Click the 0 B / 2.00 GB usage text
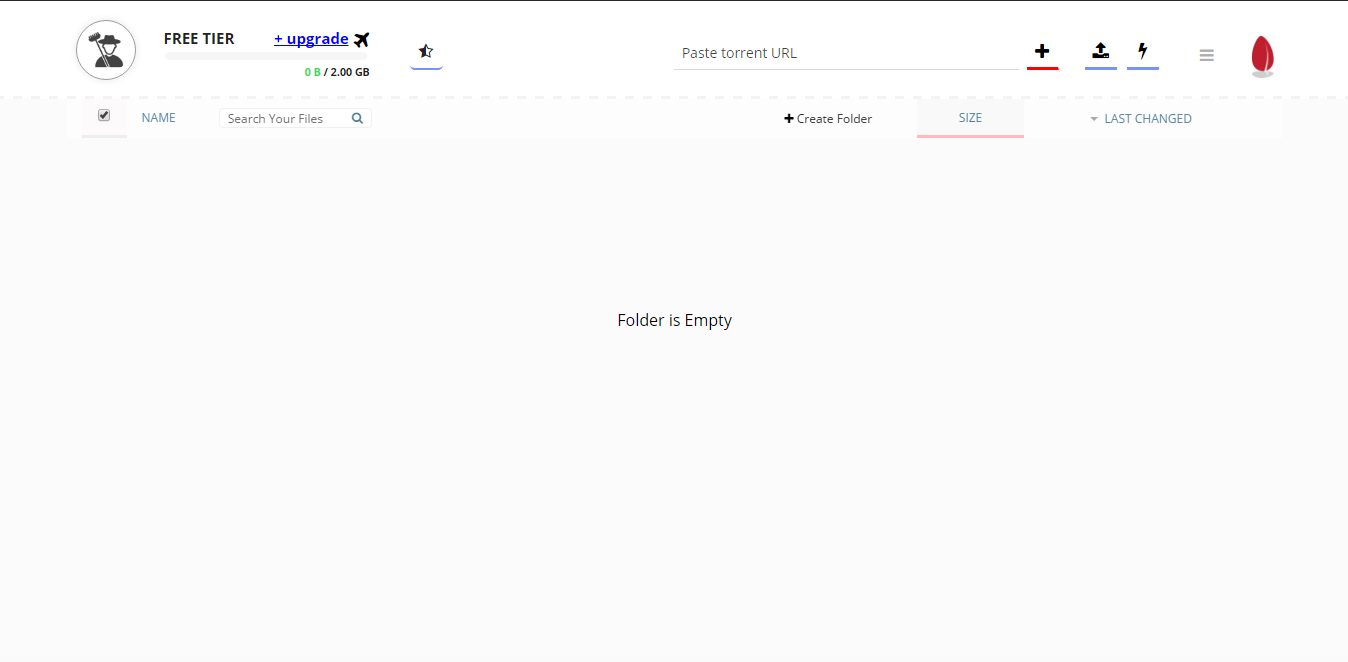The image size is (1348, 662). pyautogui.click(x=337, y=72)
